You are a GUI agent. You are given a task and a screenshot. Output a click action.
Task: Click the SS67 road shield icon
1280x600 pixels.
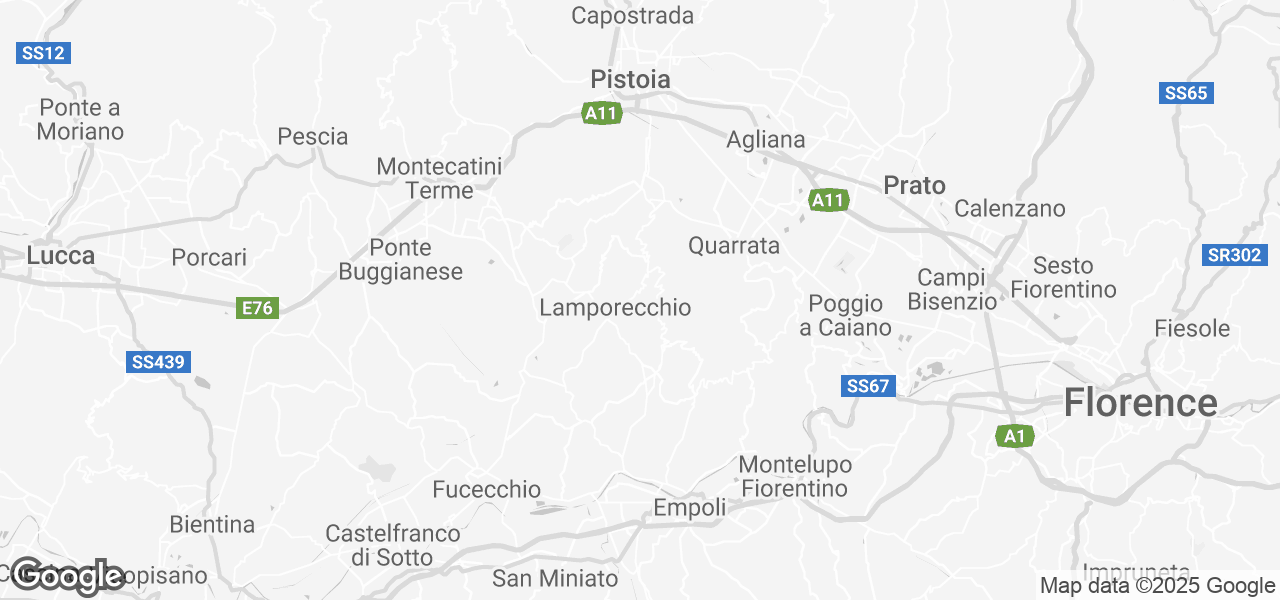pyautogui.click(x=867, y=386)
